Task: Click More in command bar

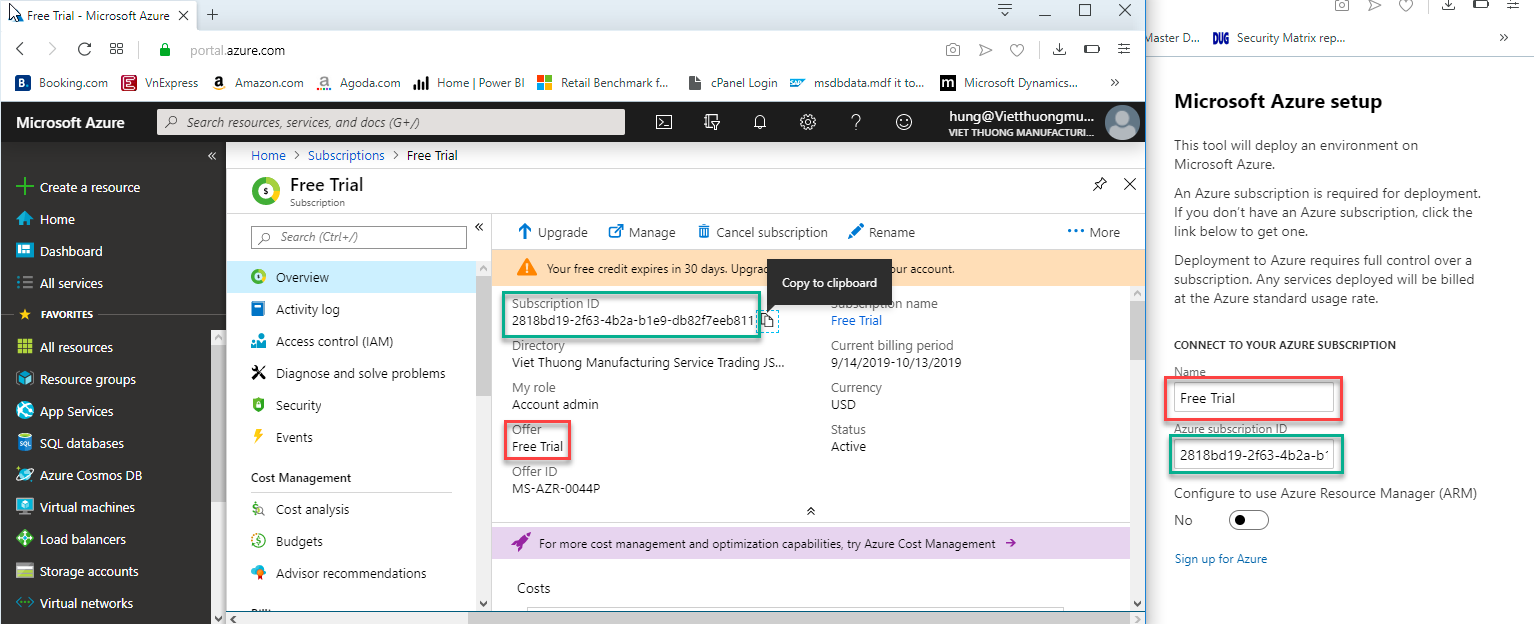Action: click(1094, 232)
